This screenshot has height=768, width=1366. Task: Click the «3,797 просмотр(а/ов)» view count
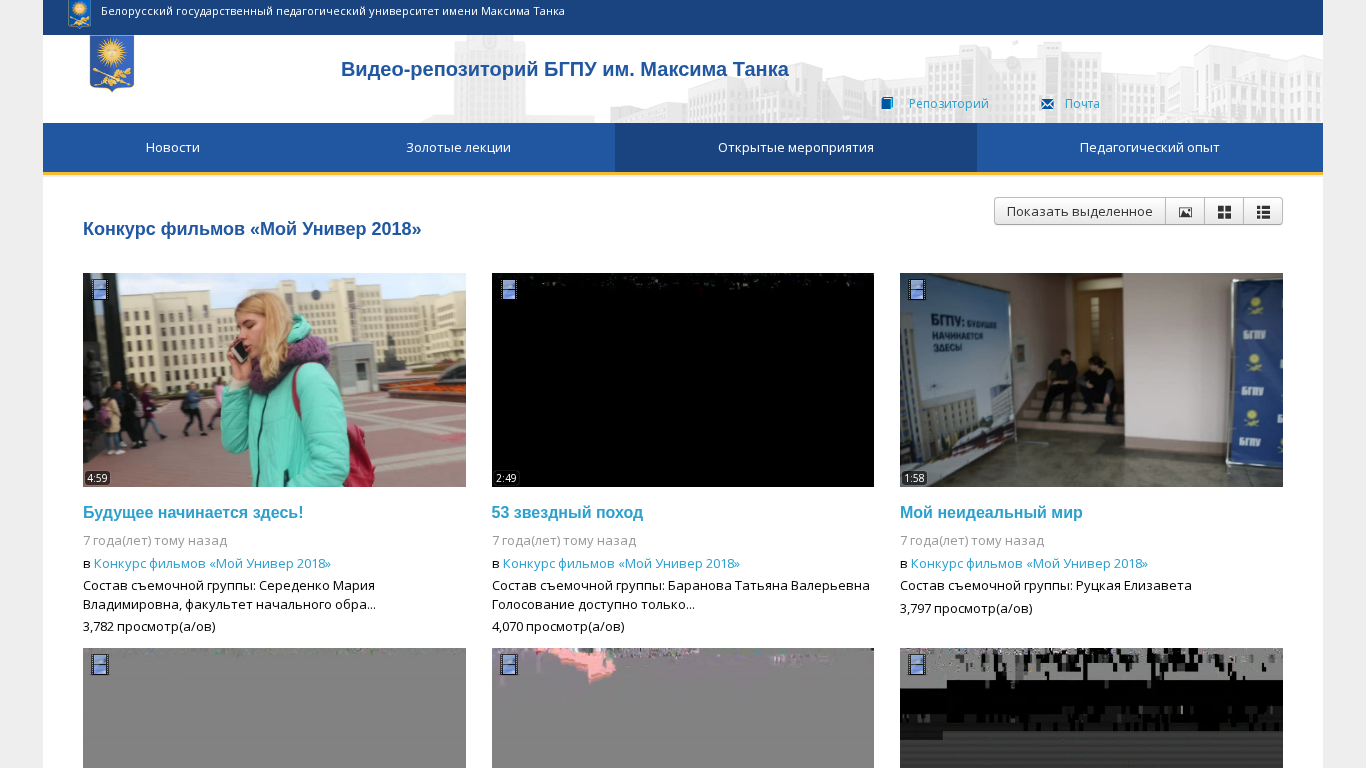pos(966,609)
